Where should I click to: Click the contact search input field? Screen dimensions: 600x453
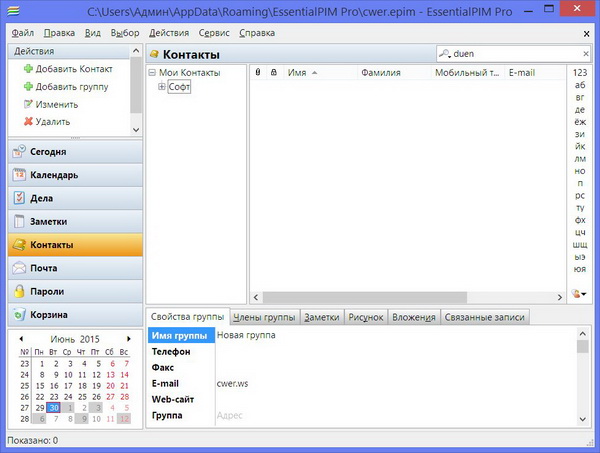[x=512, y=53]
